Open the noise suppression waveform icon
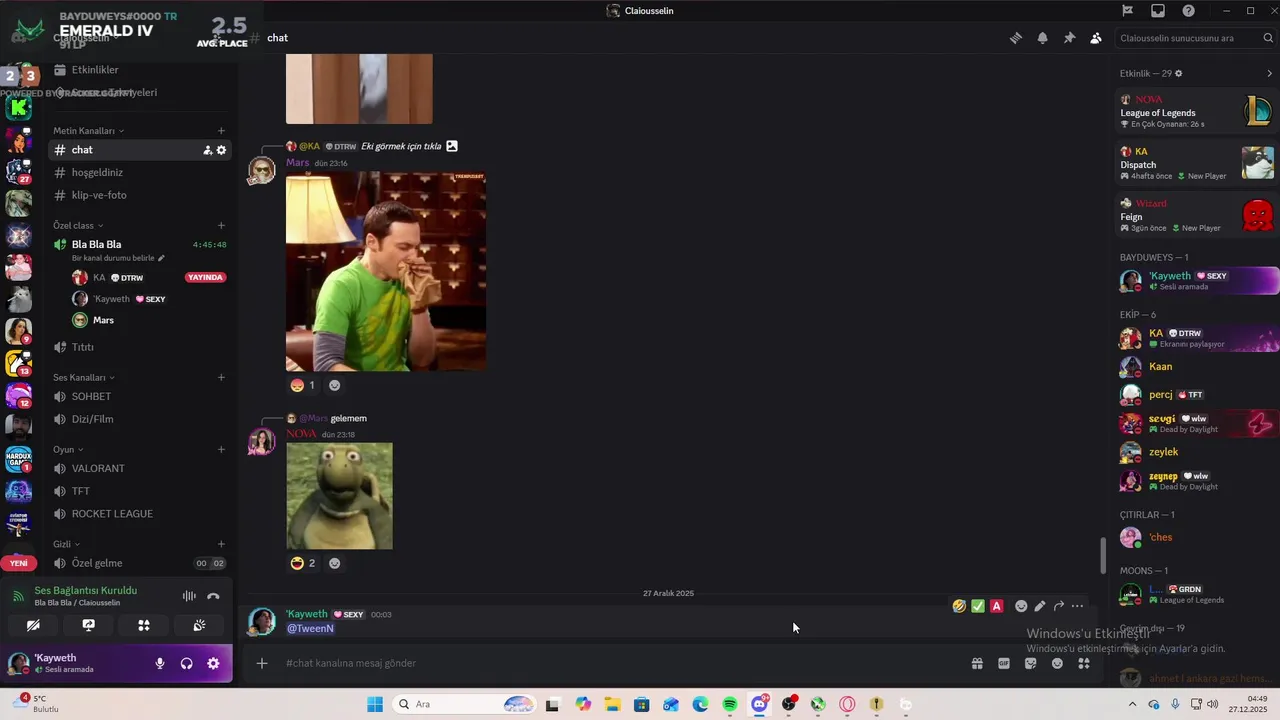 coord(189,596)
